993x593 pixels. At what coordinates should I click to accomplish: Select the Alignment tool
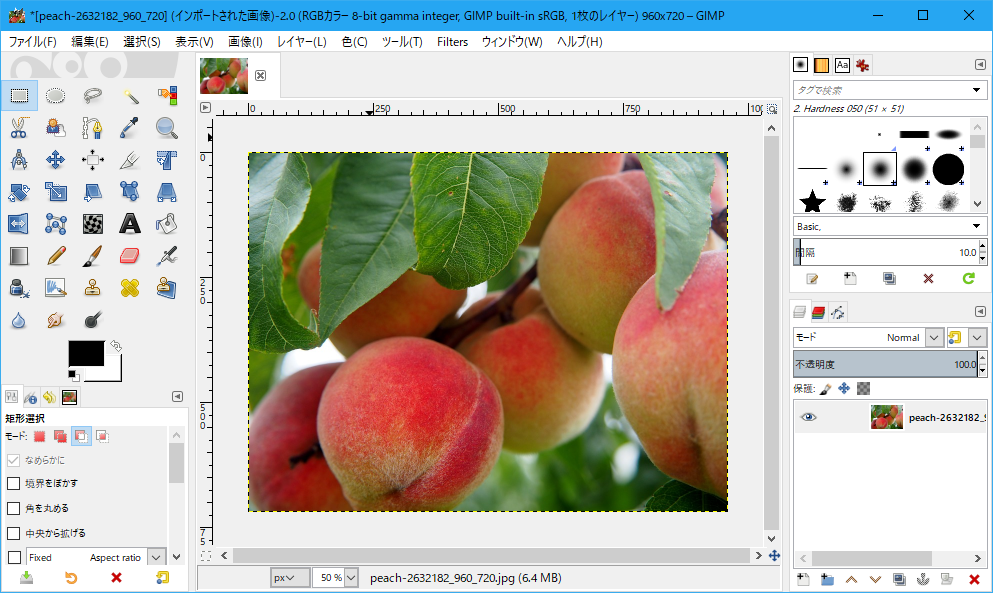point(92,160)
